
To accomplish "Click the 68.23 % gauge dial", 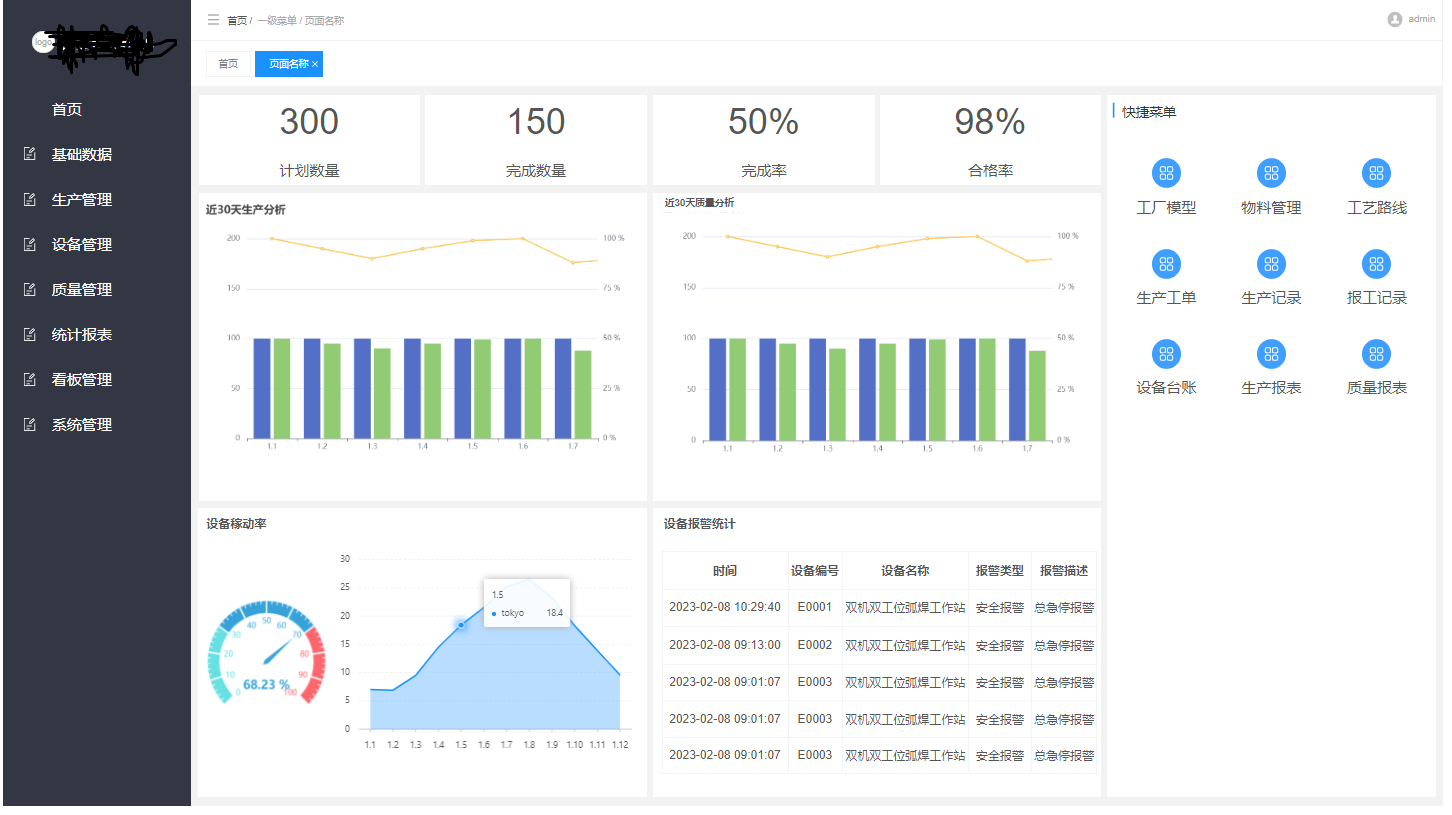I will [266, 655].
